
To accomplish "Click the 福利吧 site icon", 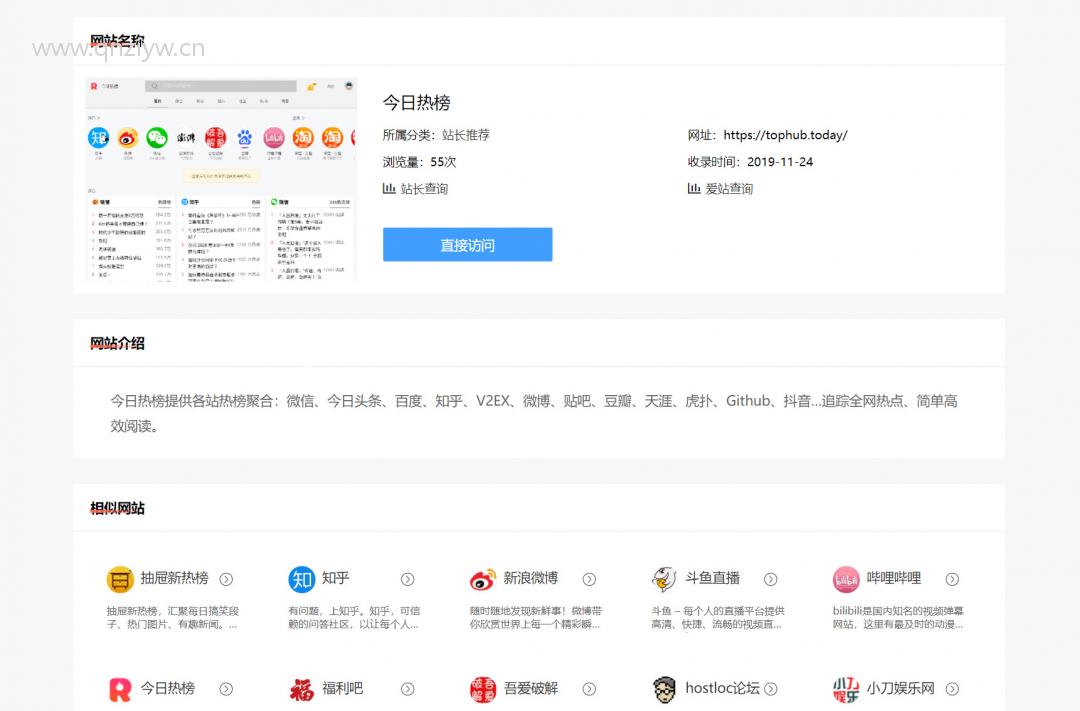I will click(302, 689).
